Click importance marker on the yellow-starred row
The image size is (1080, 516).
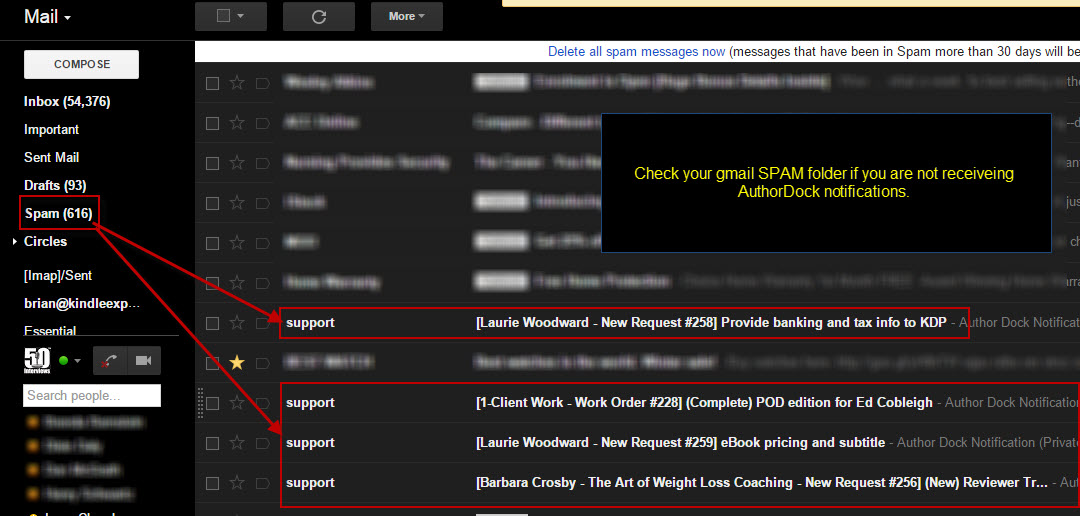(x=262, y=362)
